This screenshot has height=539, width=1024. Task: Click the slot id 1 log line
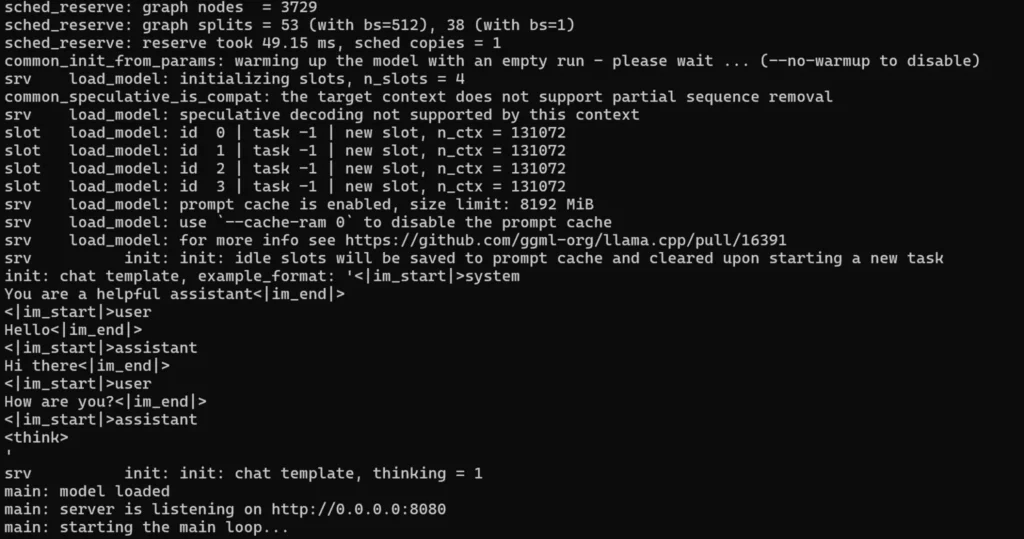click(x=285, y=150)
